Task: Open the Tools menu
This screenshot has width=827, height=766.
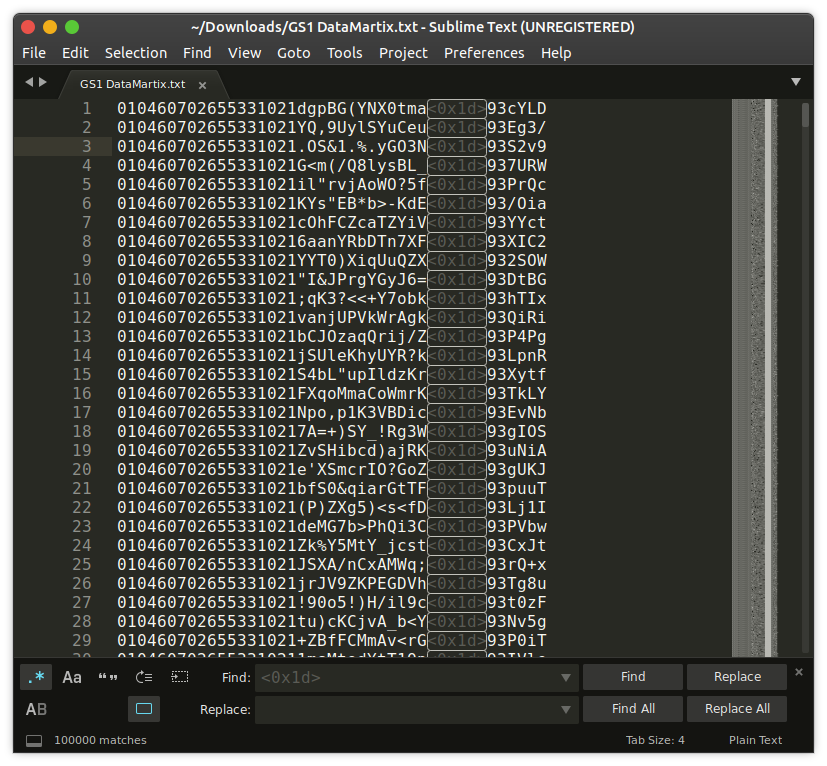Action: [344, 53]
